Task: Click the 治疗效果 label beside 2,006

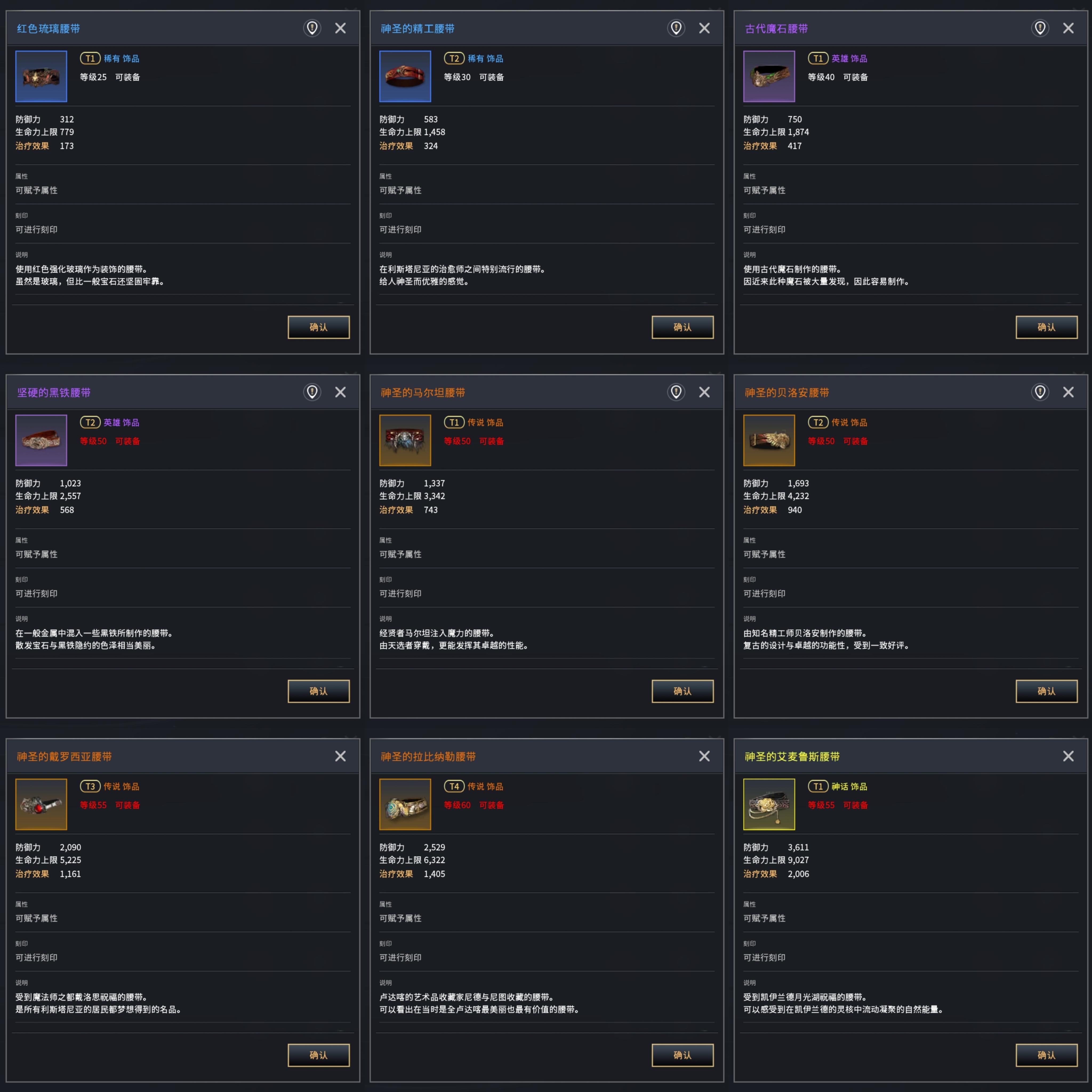Action: pos(760,874)
